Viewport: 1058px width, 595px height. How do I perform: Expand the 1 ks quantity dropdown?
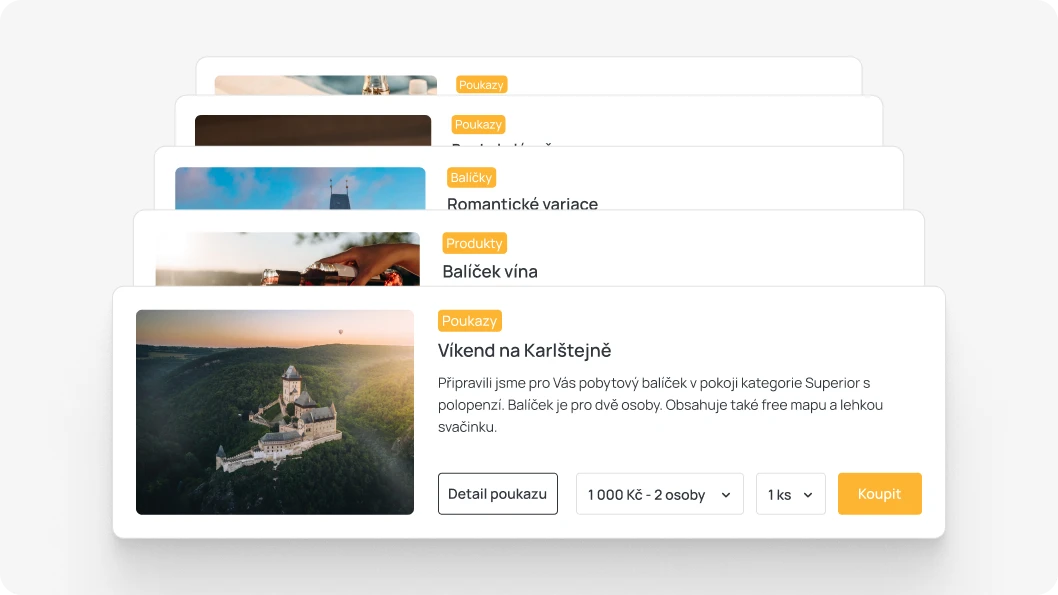point(790,494)
